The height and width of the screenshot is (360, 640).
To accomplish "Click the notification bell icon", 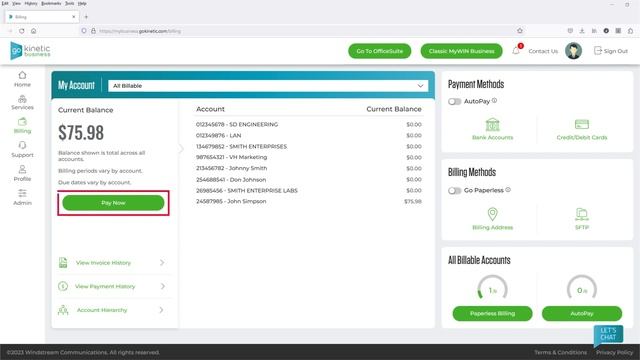I will coord(516,51).
